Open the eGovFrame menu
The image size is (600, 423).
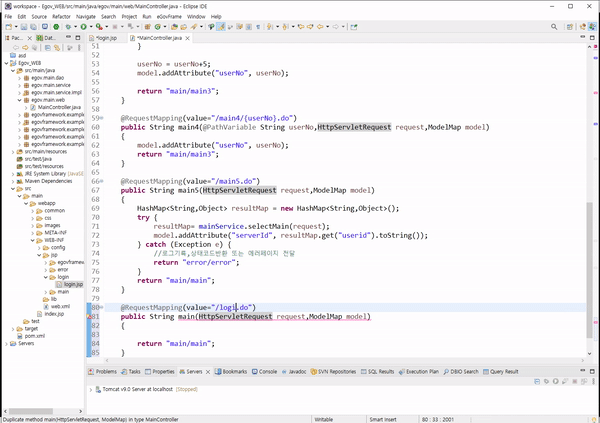(170, 17)
